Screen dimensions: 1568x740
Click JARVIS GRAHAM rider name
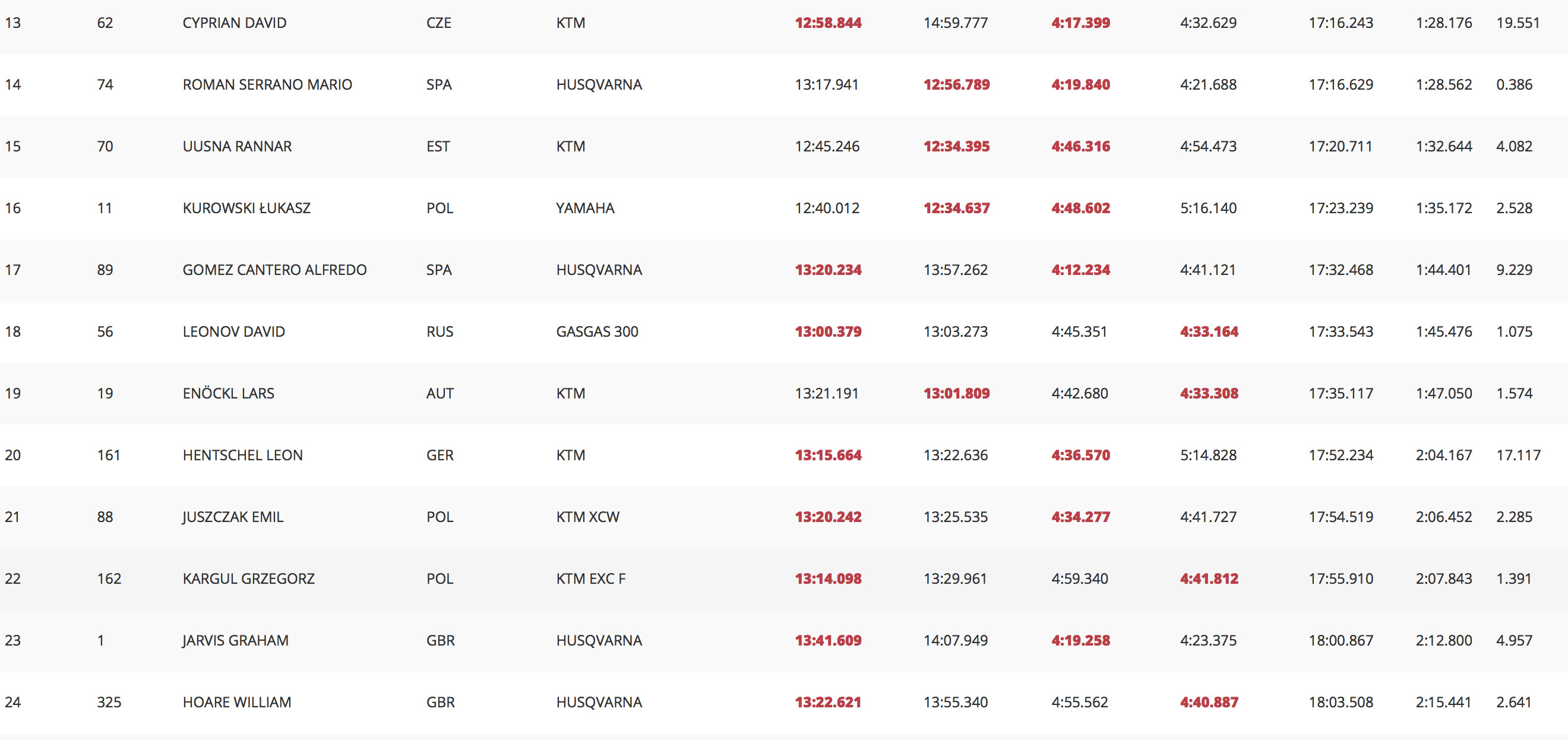(235, 641)
